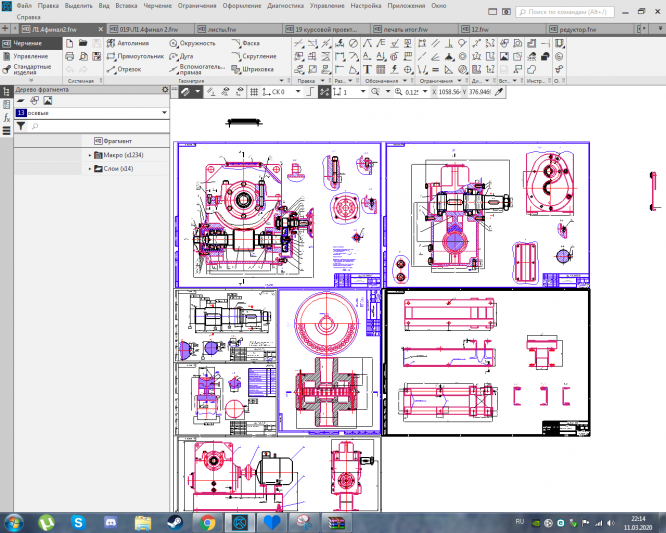Image resolution: width=666 pixels, height=533 pixels.
Task: Open the Диагностика menu
Action: [286, 6]
